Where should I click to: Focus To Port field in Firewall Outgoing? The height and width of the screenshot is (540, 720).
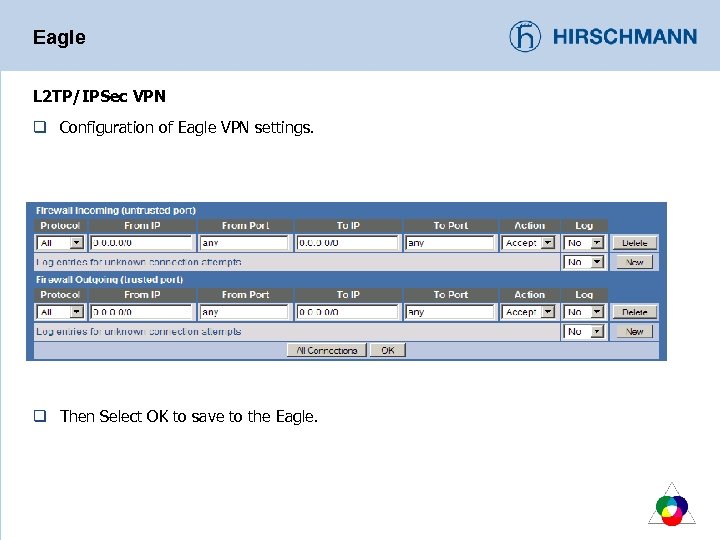(450, 312)
